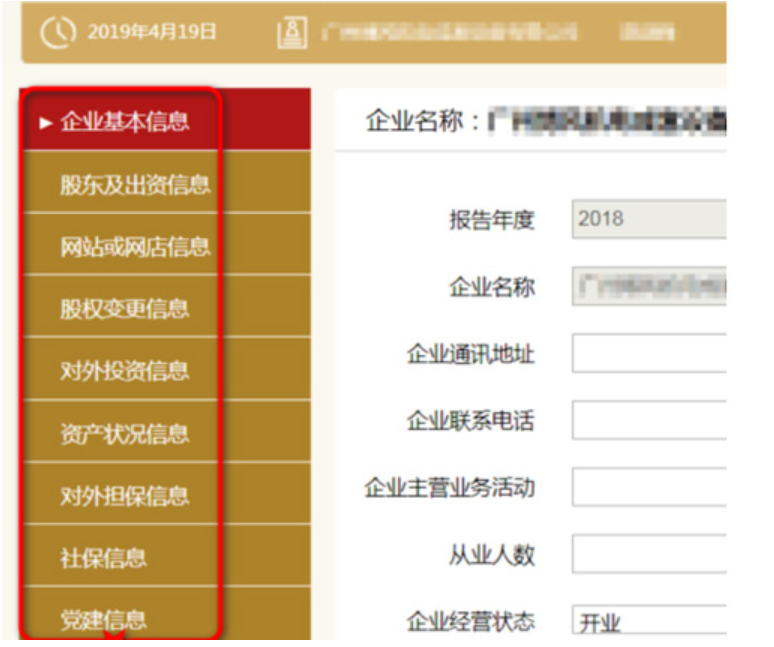Open 股东及出资信息 section
This screenshot has width=774, height=647.
pos(134,184)
